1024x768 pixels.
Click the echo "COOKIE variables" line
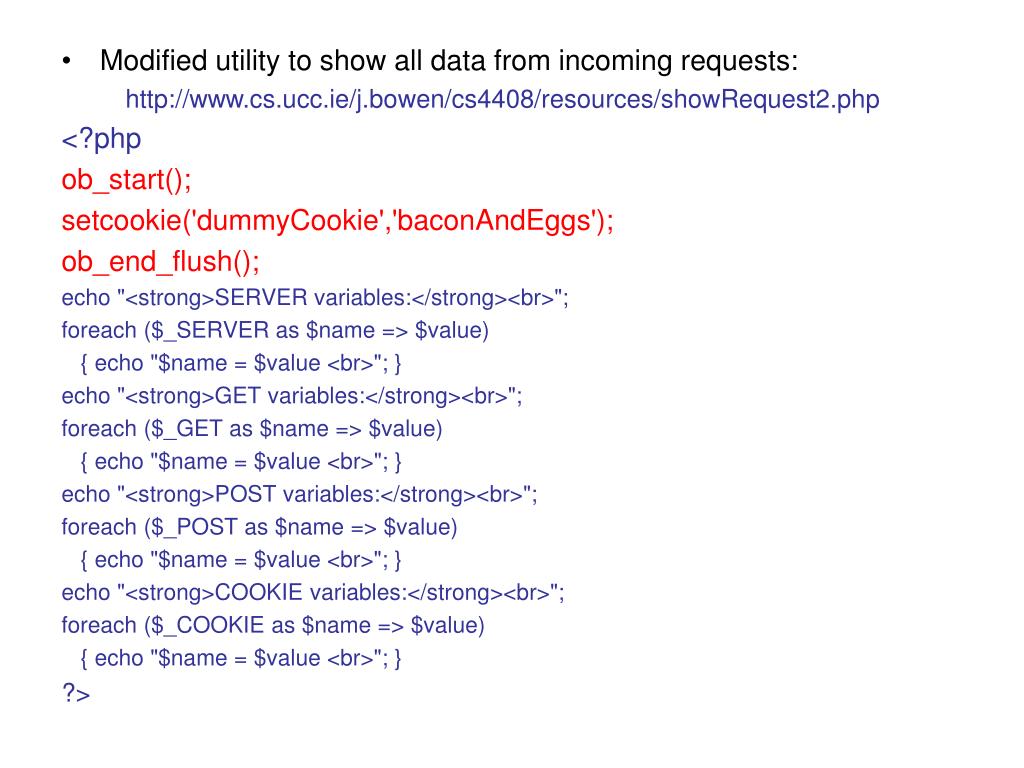[x=313, y=593]
